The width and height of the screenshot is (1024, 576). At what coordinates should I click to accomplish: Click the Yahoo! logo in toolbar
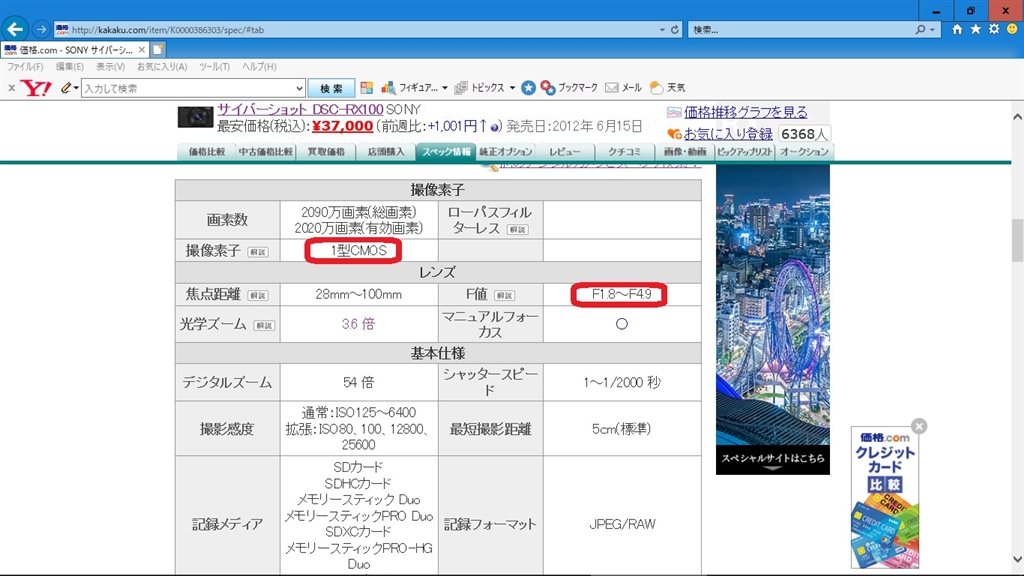coord(35,88)
